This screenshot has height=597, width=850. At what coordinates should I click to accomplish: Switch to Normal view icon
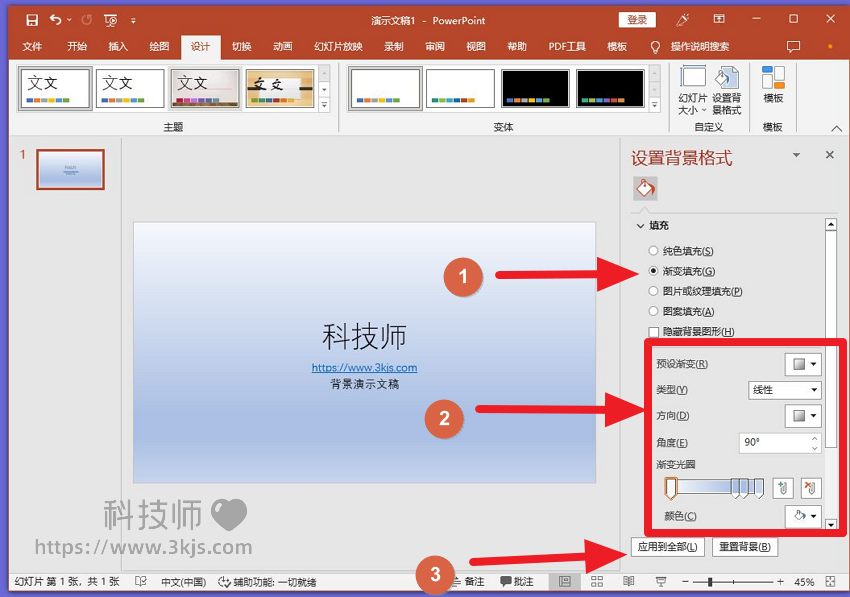pyautogui.click(x=564, y=582)
